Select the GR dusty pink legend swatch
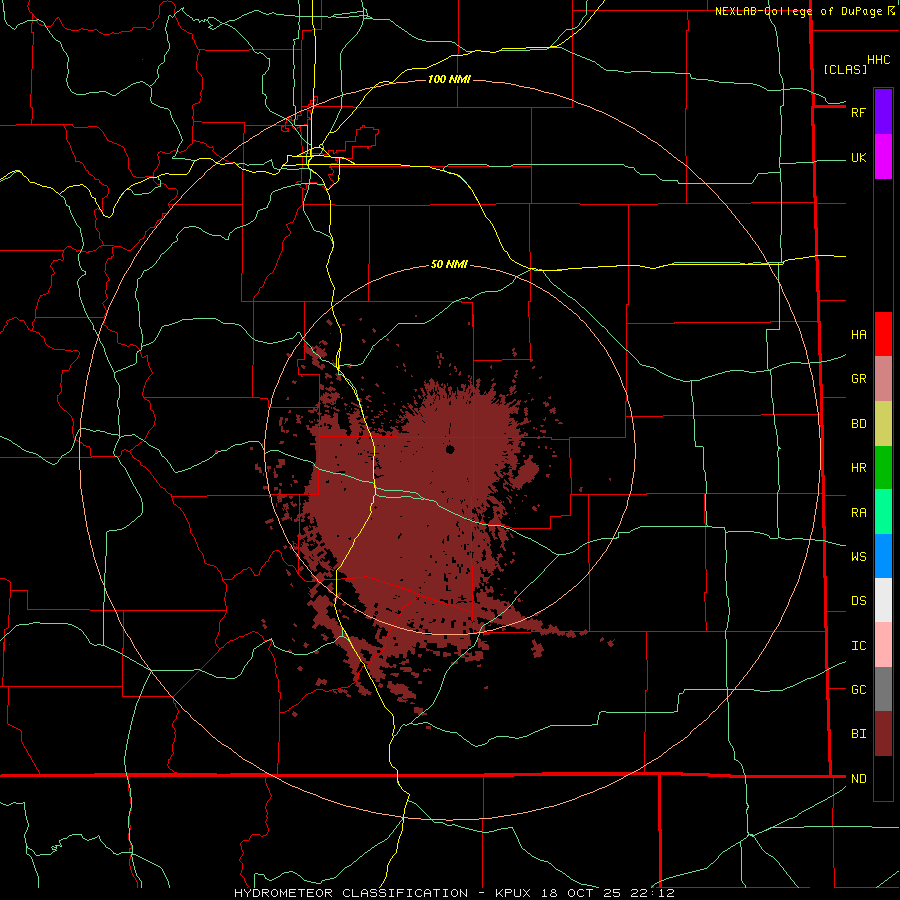The image size is (900, 900). click(883, 379)
